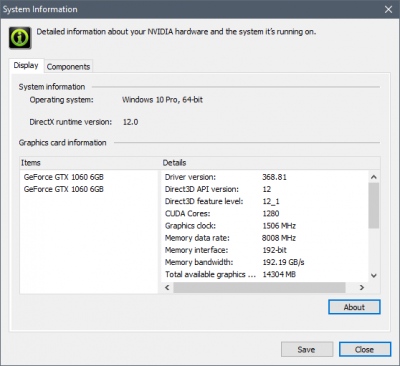
Task: Click the details scroll up arrow
Action: [x=374, y=177]
